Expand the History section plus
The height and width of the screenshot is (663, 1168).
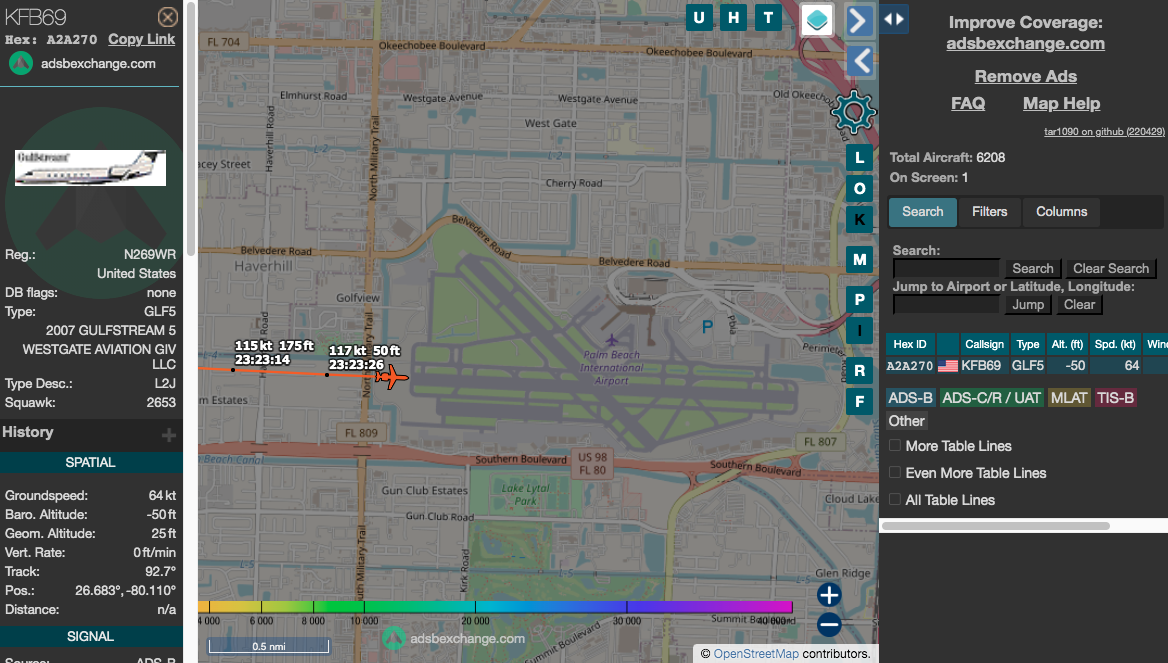[x=169, y=434]
